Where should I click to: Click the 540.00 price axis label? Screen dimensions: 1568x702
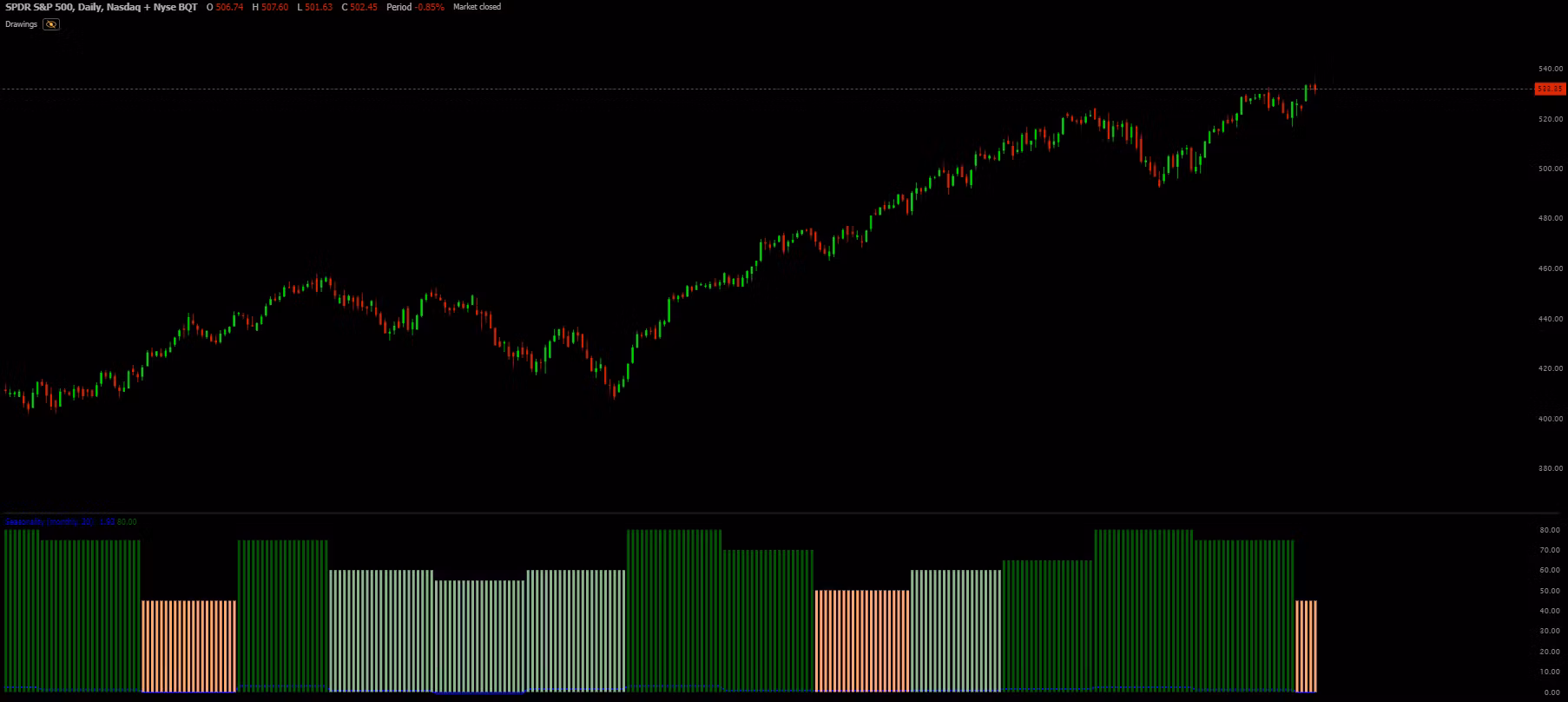click(x=1551, y=69)
